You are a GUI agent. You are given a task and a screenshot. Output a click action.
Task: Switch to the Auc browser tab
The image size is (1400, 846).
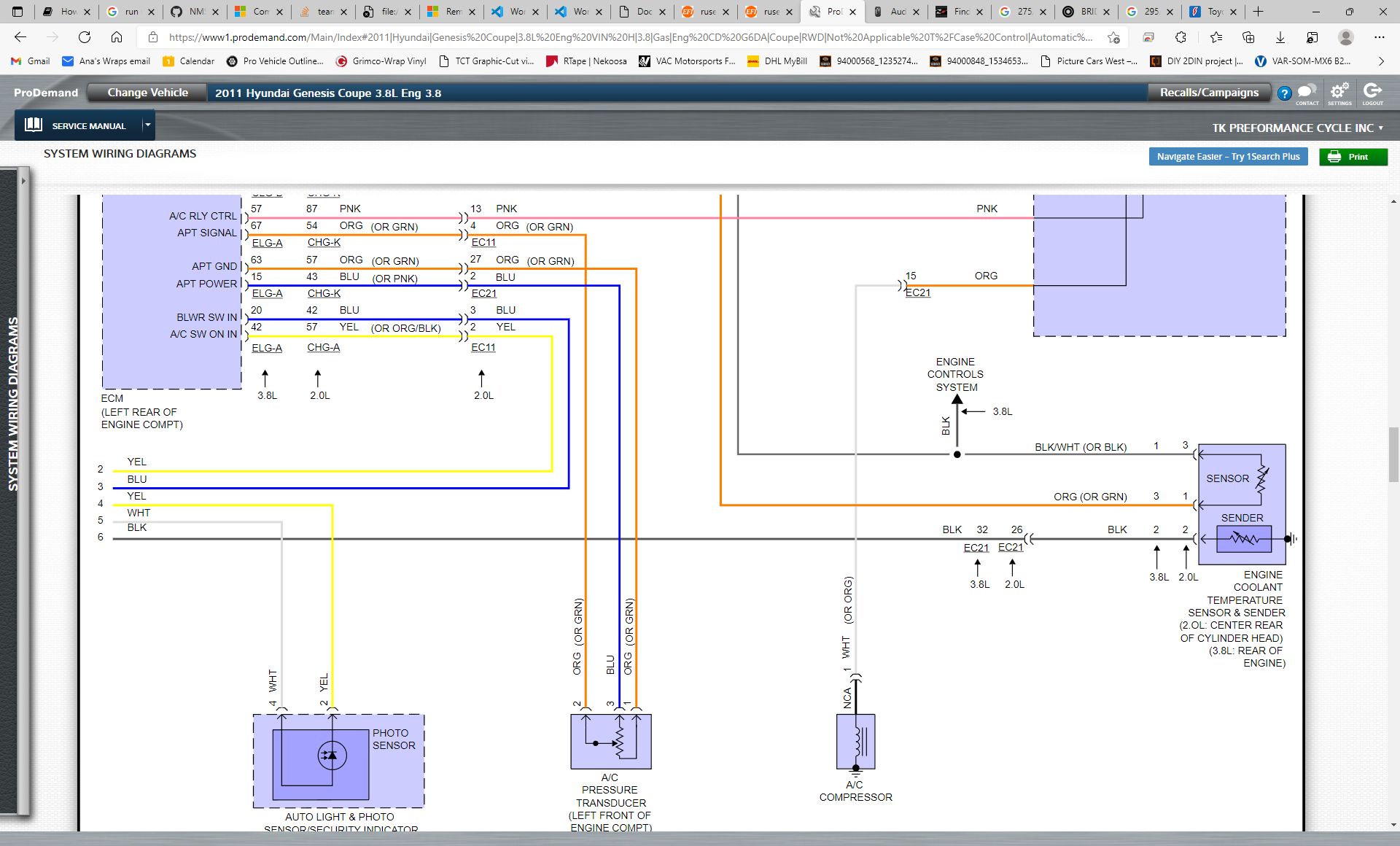pos(895,12)
